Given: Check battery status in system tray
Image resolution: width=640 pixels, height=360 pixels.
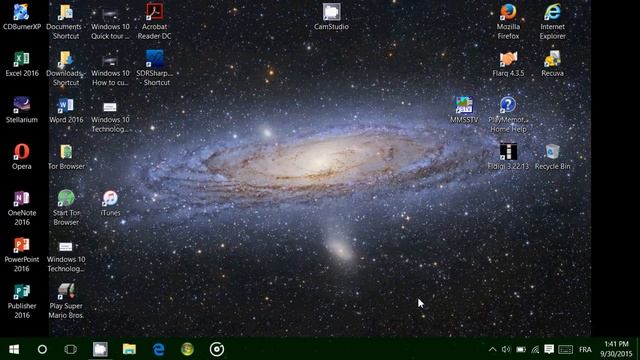Looking at the screenshot, I should 521,349.
